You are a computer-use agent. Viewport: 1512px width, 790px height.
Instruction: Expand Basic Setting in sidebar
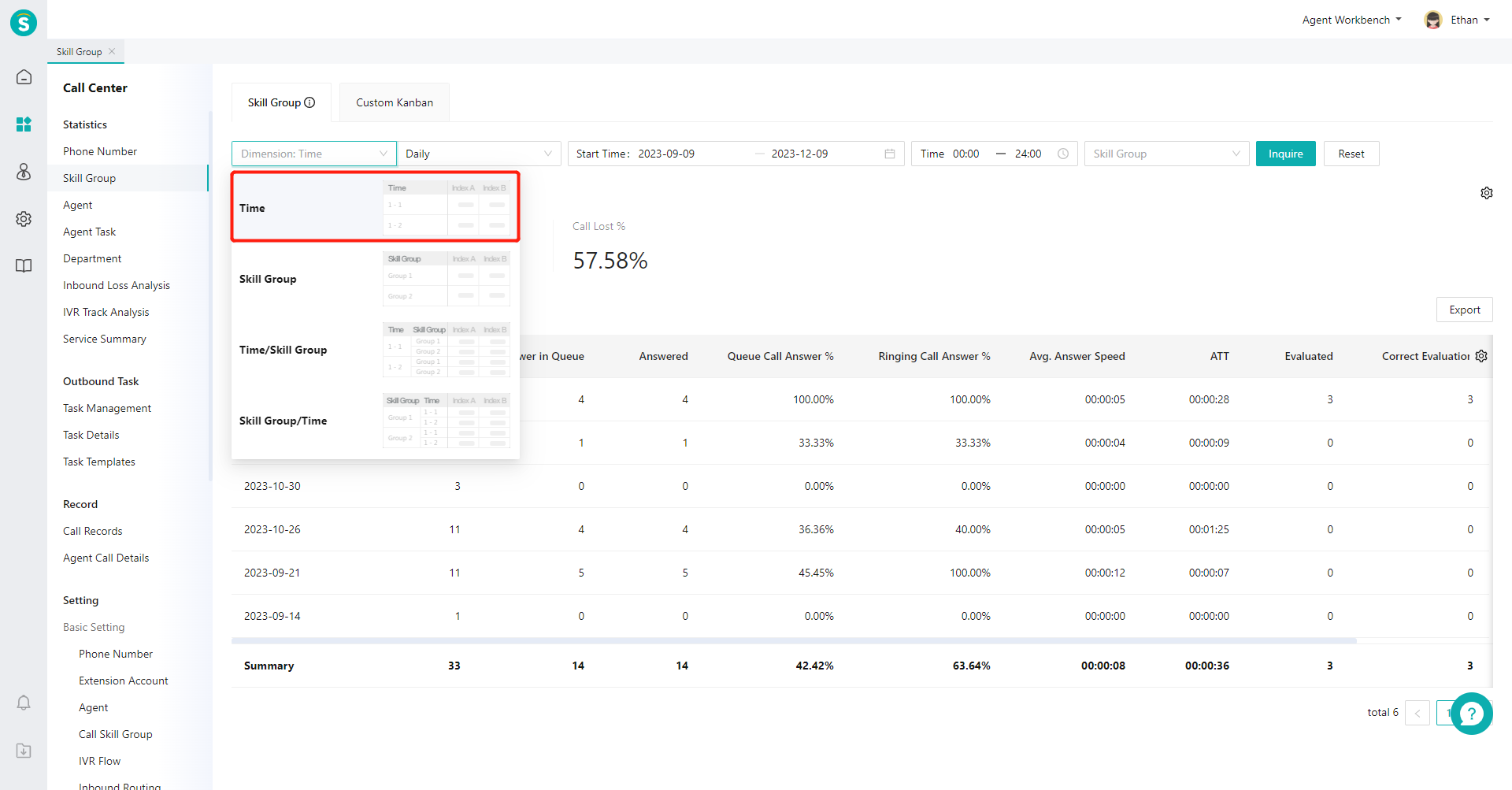pos(94,627)
